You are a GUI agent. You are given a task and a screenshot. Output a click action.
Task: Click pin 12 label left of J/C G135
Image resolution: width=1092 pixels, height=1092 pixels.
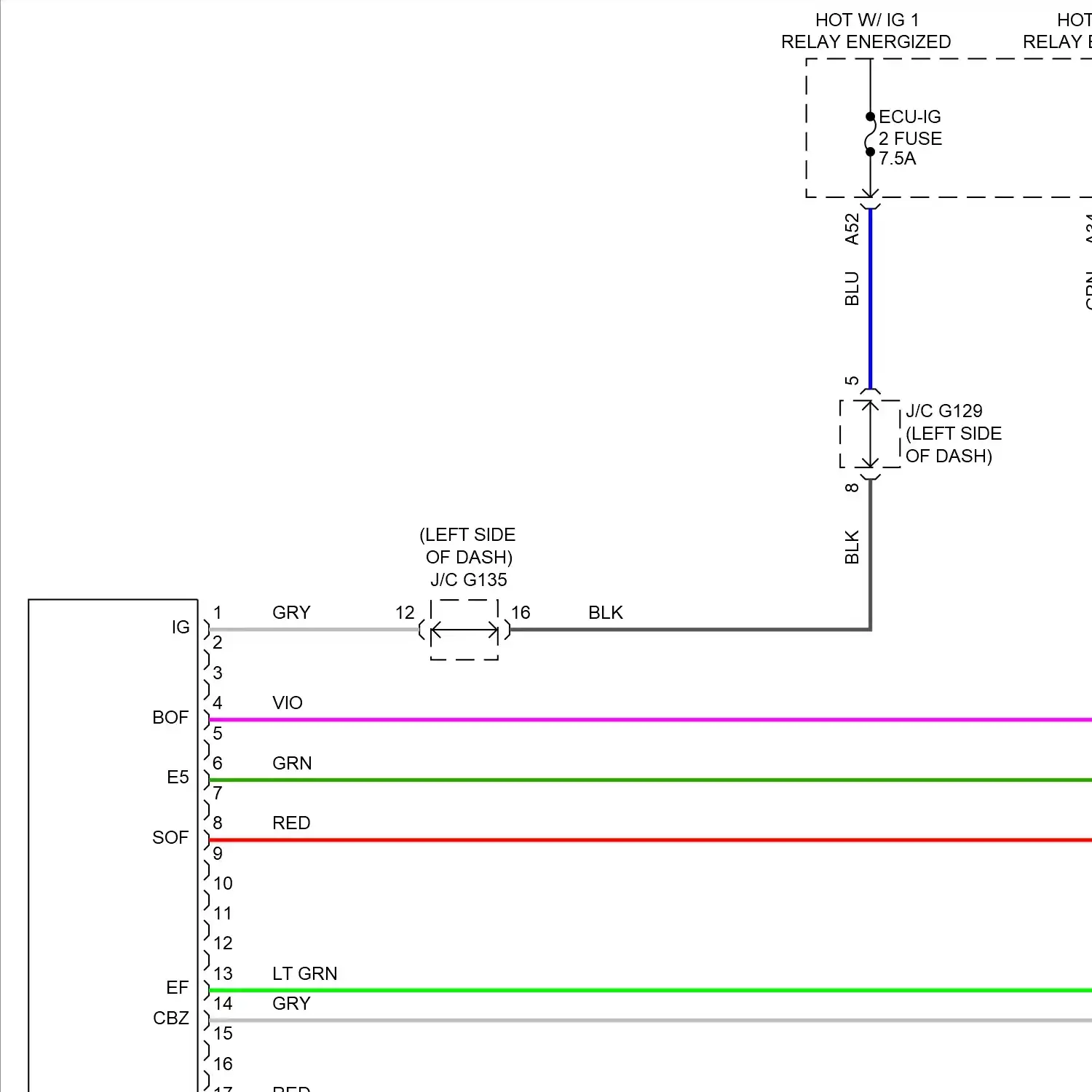tap(405, 612)
